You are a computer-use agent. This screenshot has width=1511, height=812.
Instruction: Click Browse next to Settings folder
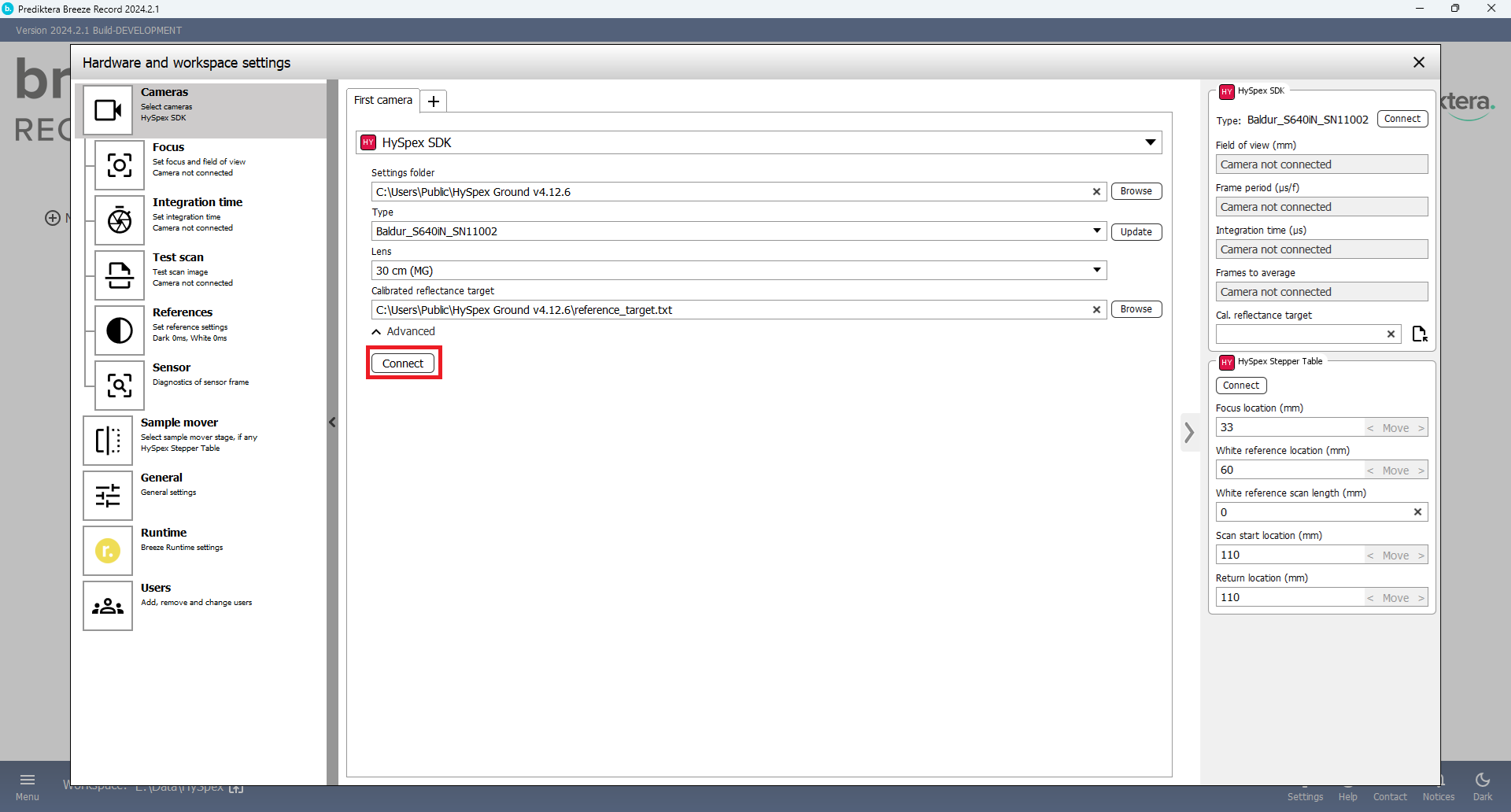click(1136, 191)
